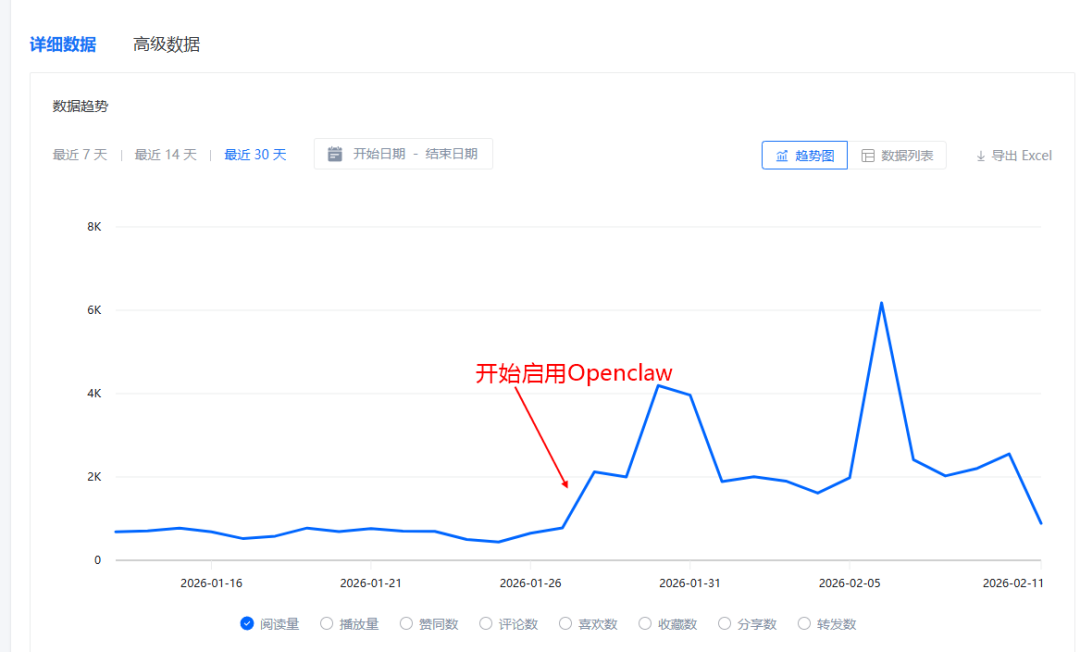1080x652 pixels.
Task: Export data with 导出 Excel
Action: (x=1014, y=156)
